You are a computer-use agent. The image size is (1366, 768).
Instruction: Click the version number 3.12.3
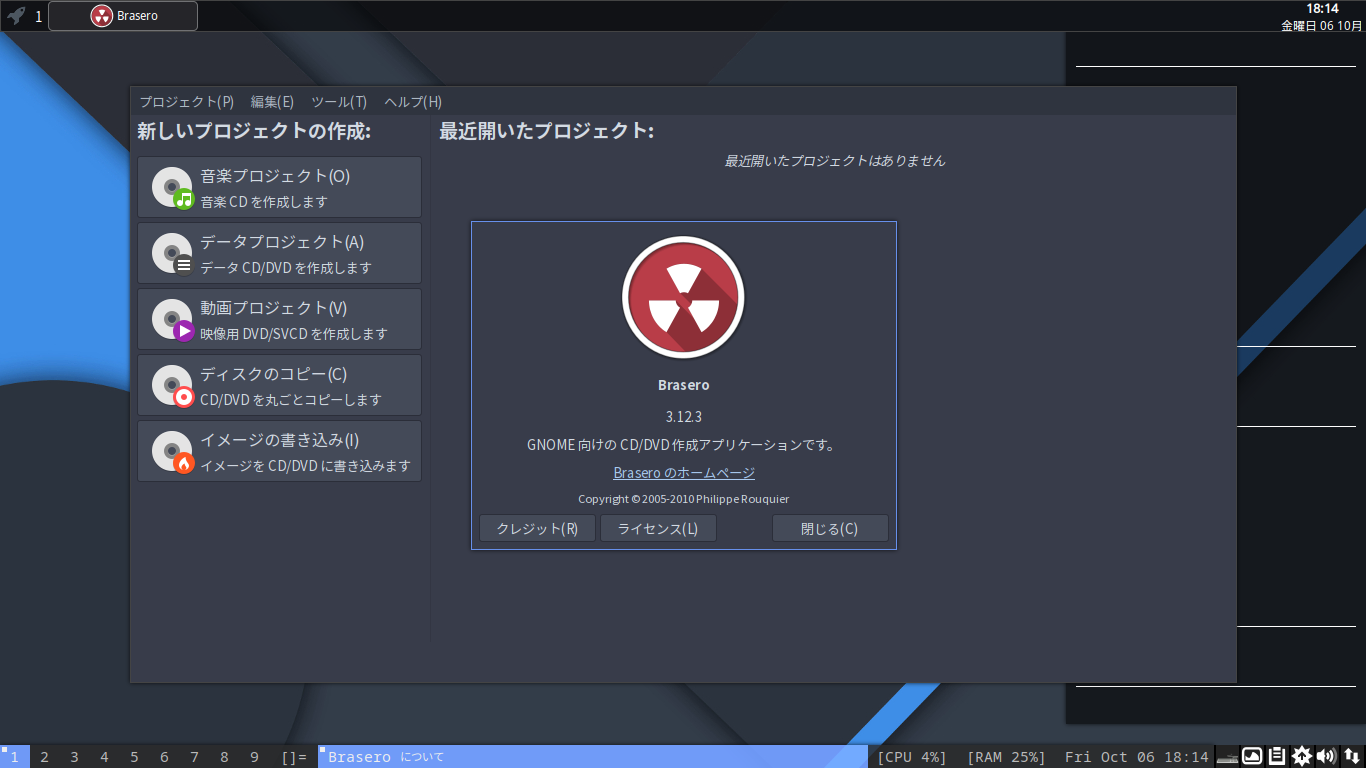(x=684, y=417)
